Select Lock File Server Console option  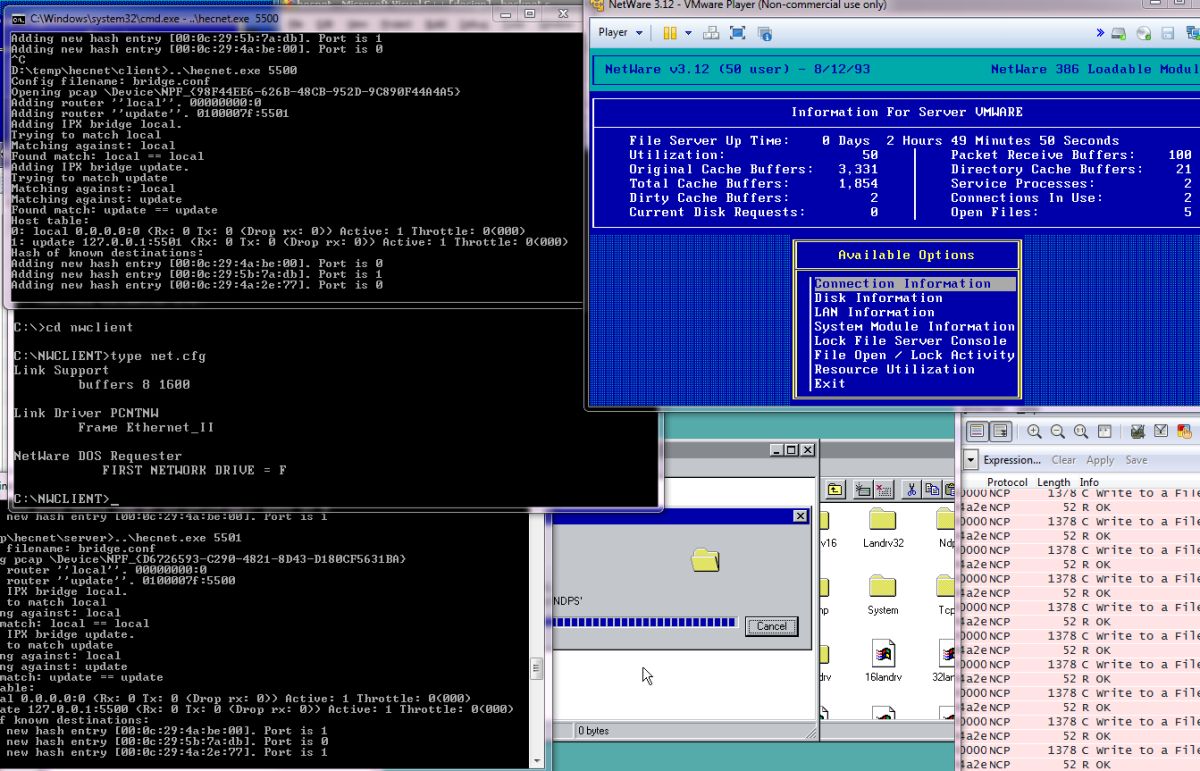point(910,341)
